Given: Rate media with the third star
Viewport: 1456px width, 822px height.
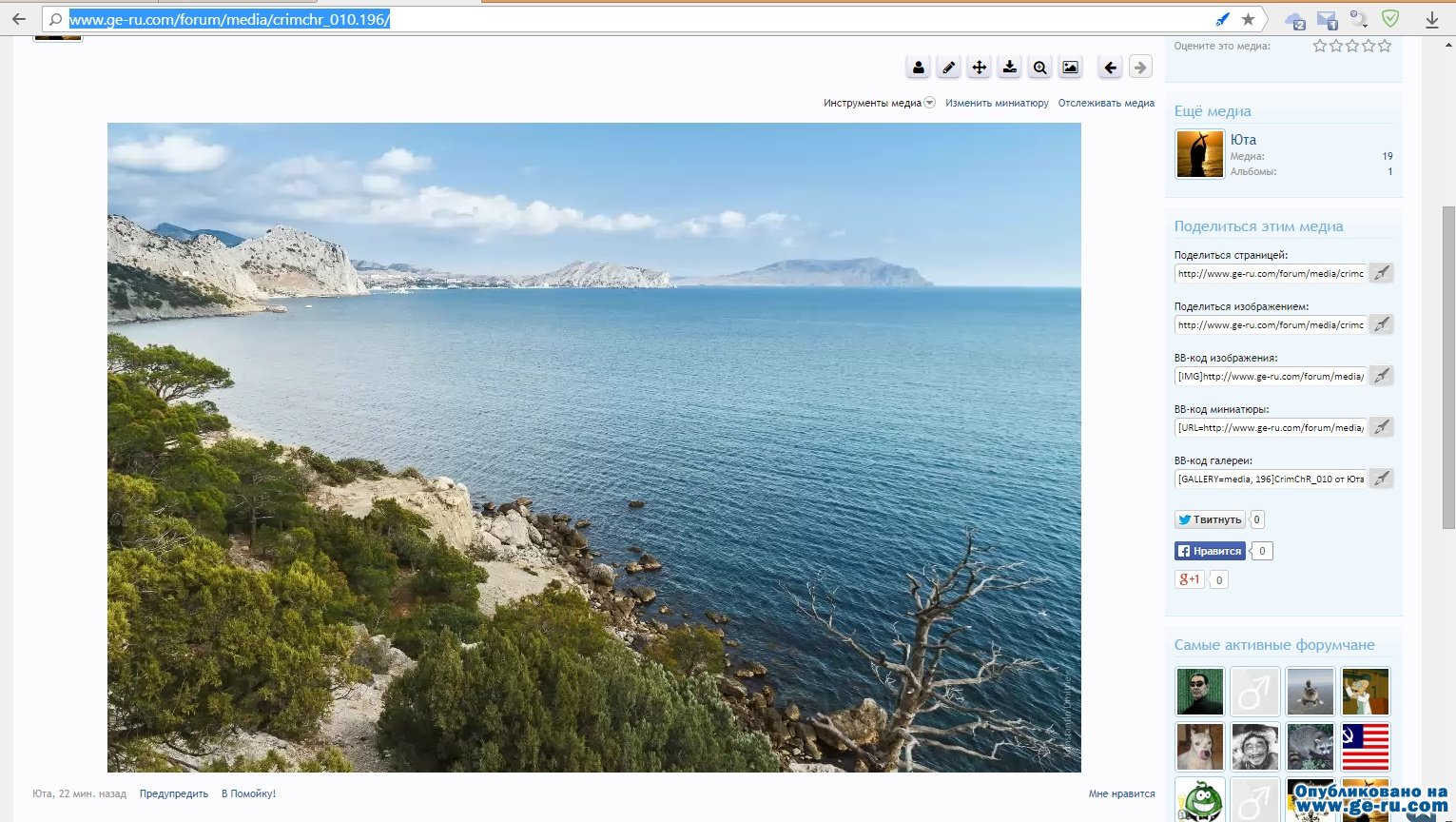Looking at the screenshot, I should [1352, 45].
